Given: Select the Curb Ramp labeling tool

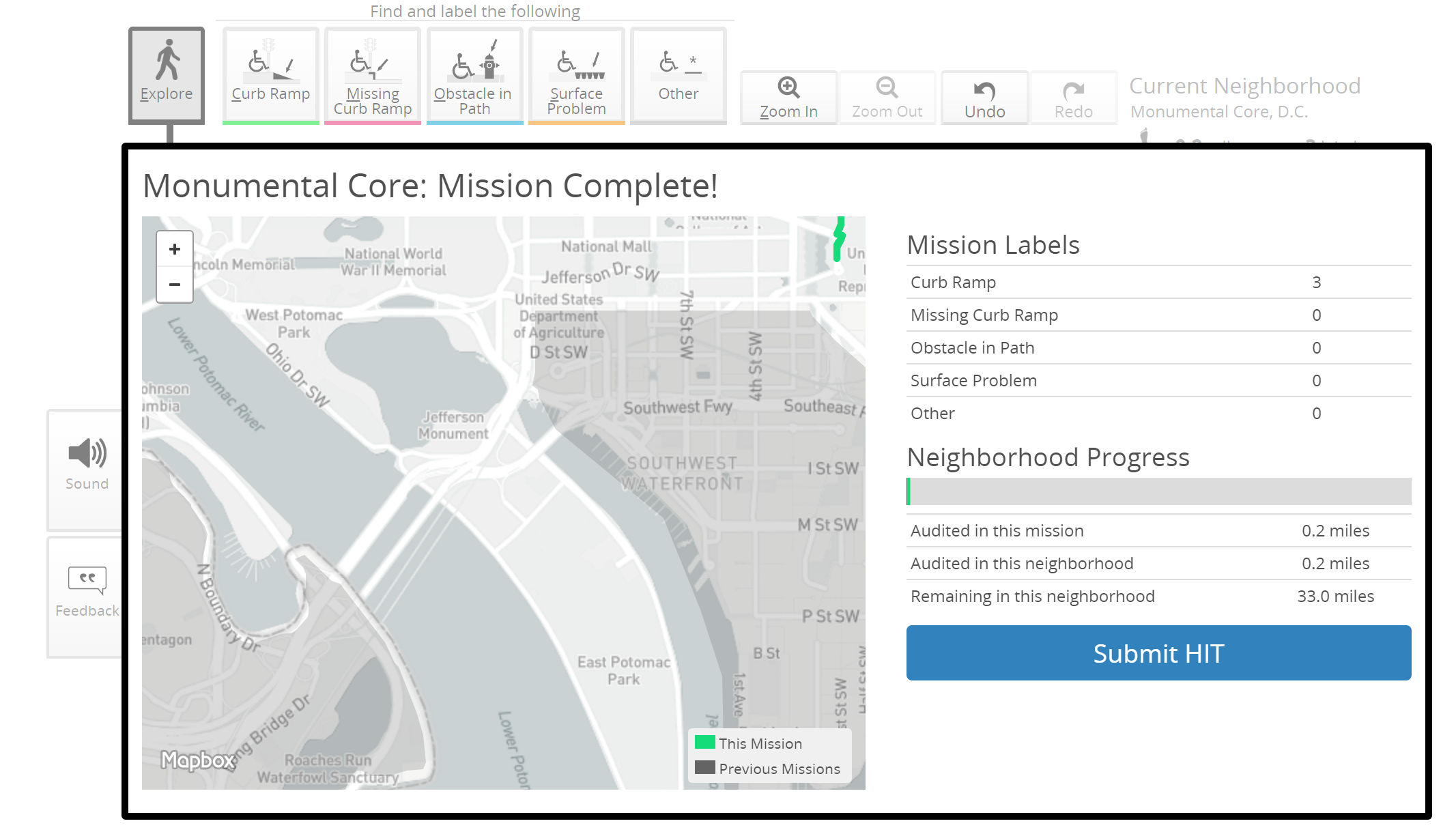Looking at the screenshot, I should [270, 75].
